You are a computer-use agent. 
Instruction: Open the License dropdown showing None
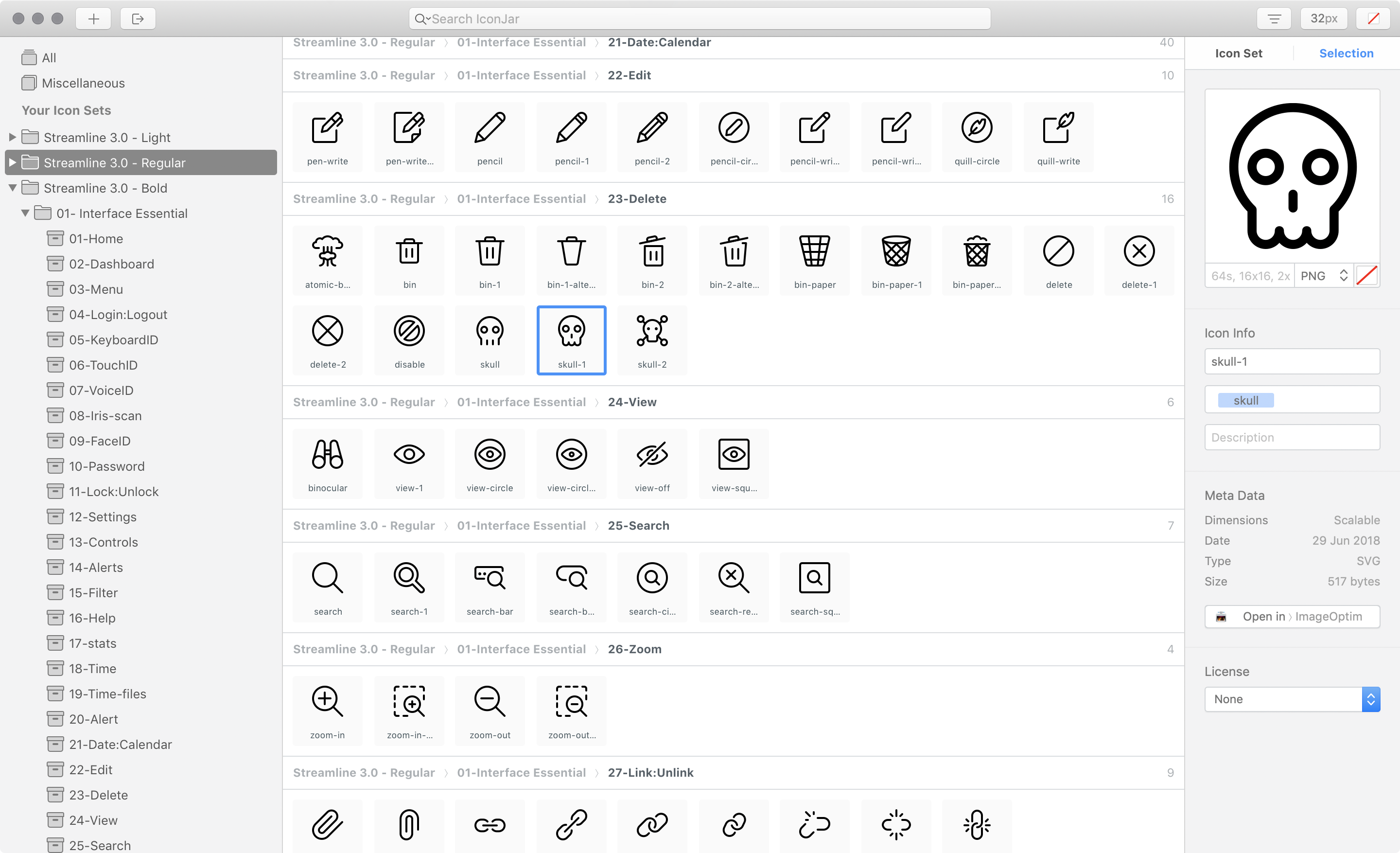1292,699
